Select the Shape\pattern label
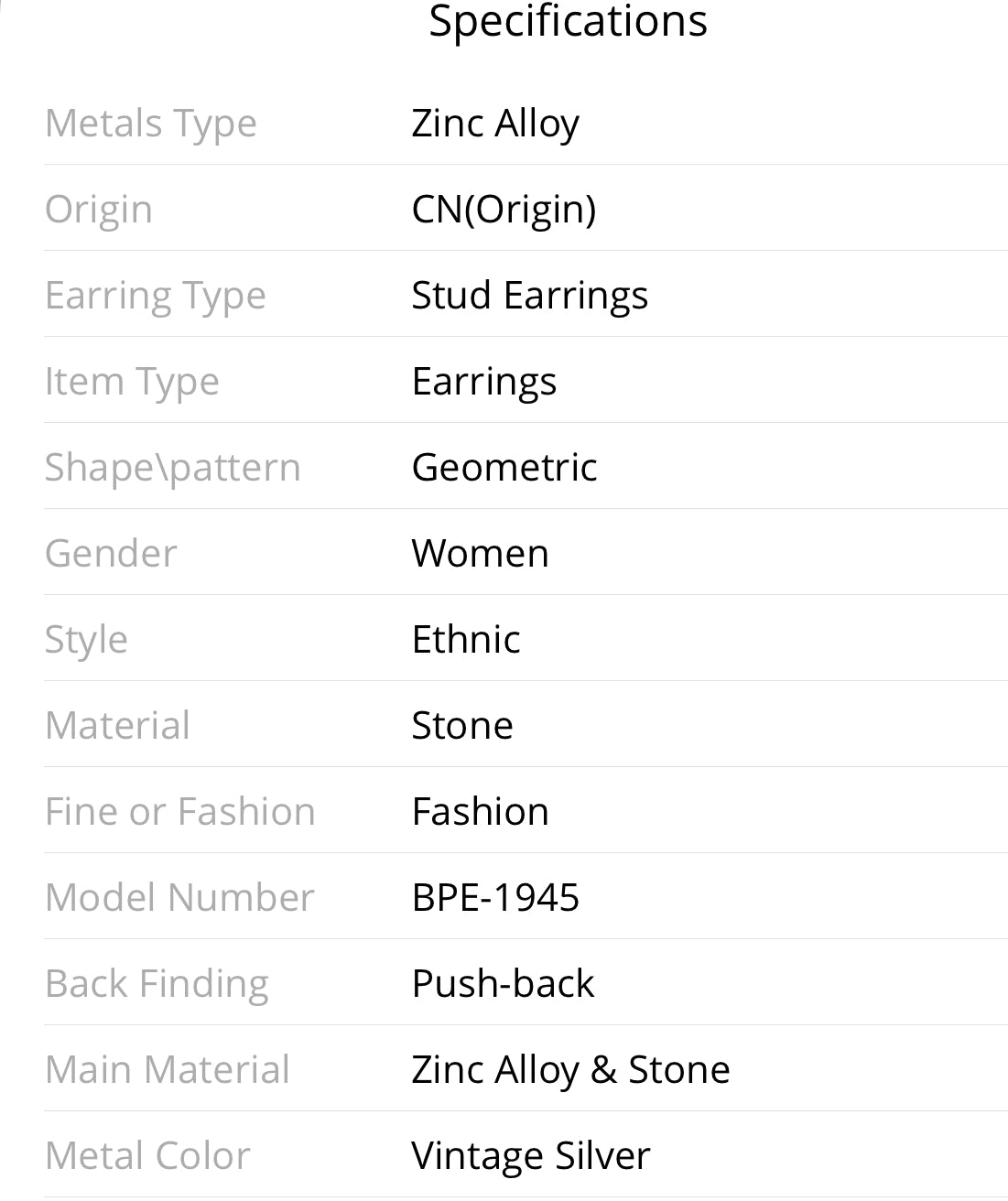This screenshot has width=1008, height=1201. (173, 469)
